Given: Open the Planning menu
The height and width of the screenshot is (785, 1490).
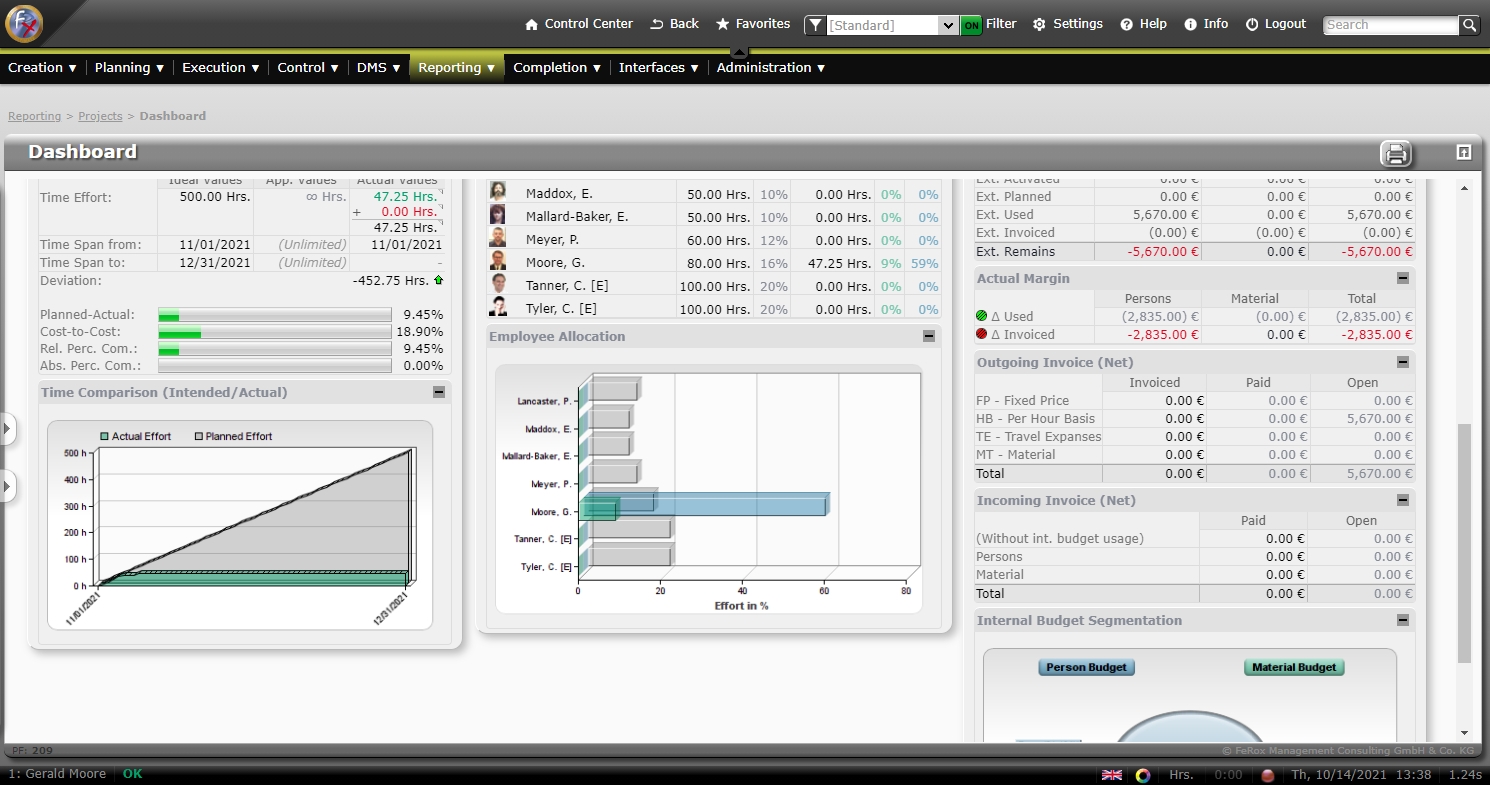Looking at the screenshot, I should click(129, 68).
